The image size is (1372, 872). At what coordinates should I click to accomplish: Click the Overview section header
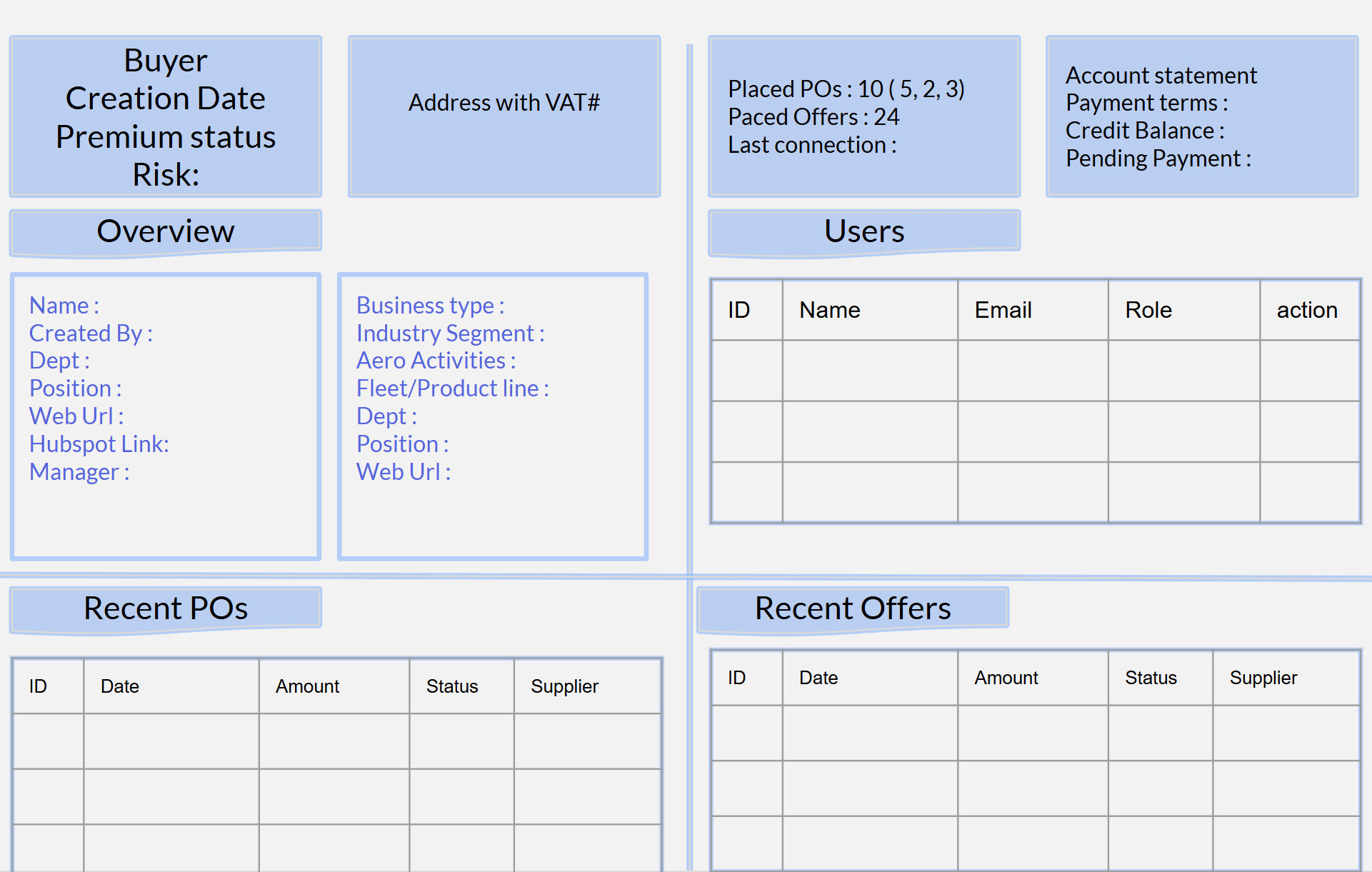pyautogui.click(x=165, y=231)
